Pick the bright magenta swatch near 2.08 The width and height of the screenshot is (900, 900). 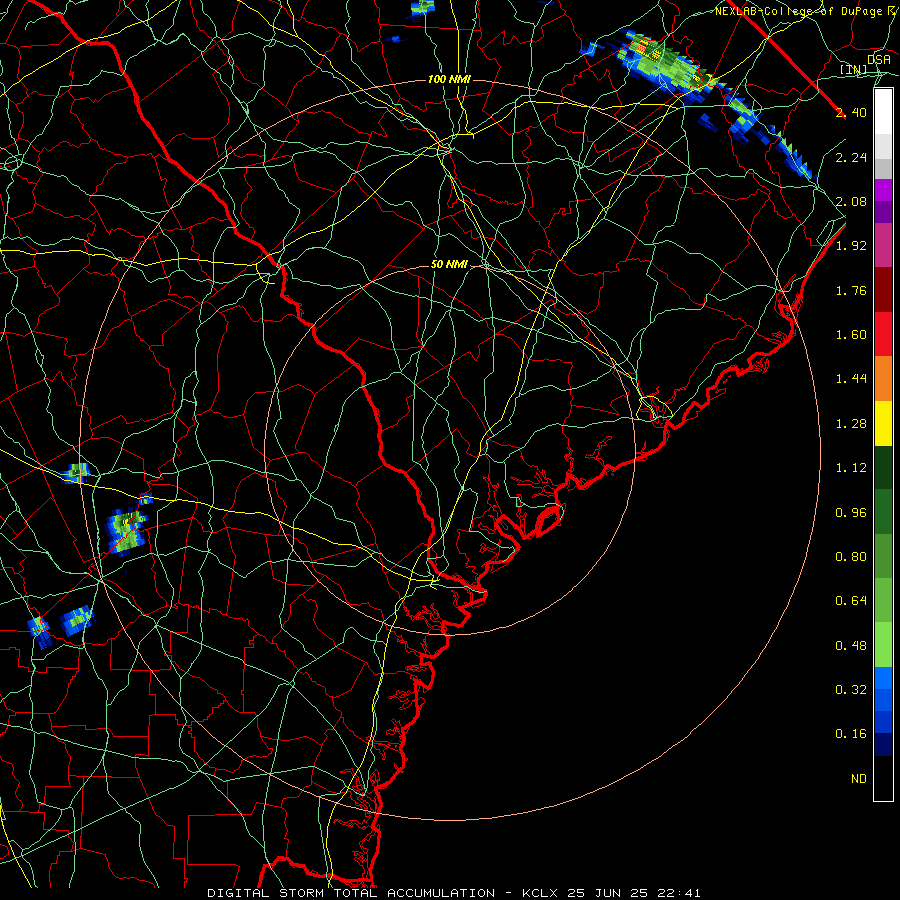pos(883,190)
